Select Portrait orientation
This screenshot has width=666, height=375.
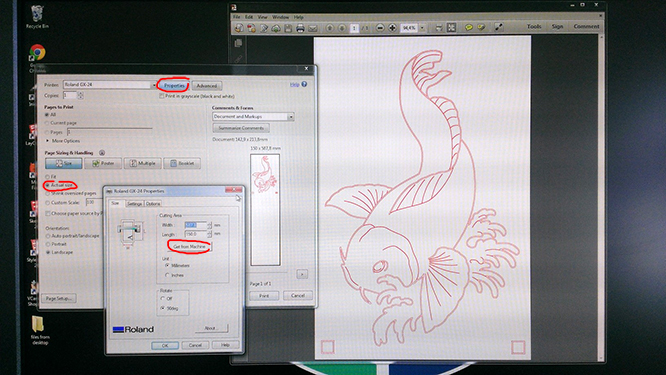point(48,244)
